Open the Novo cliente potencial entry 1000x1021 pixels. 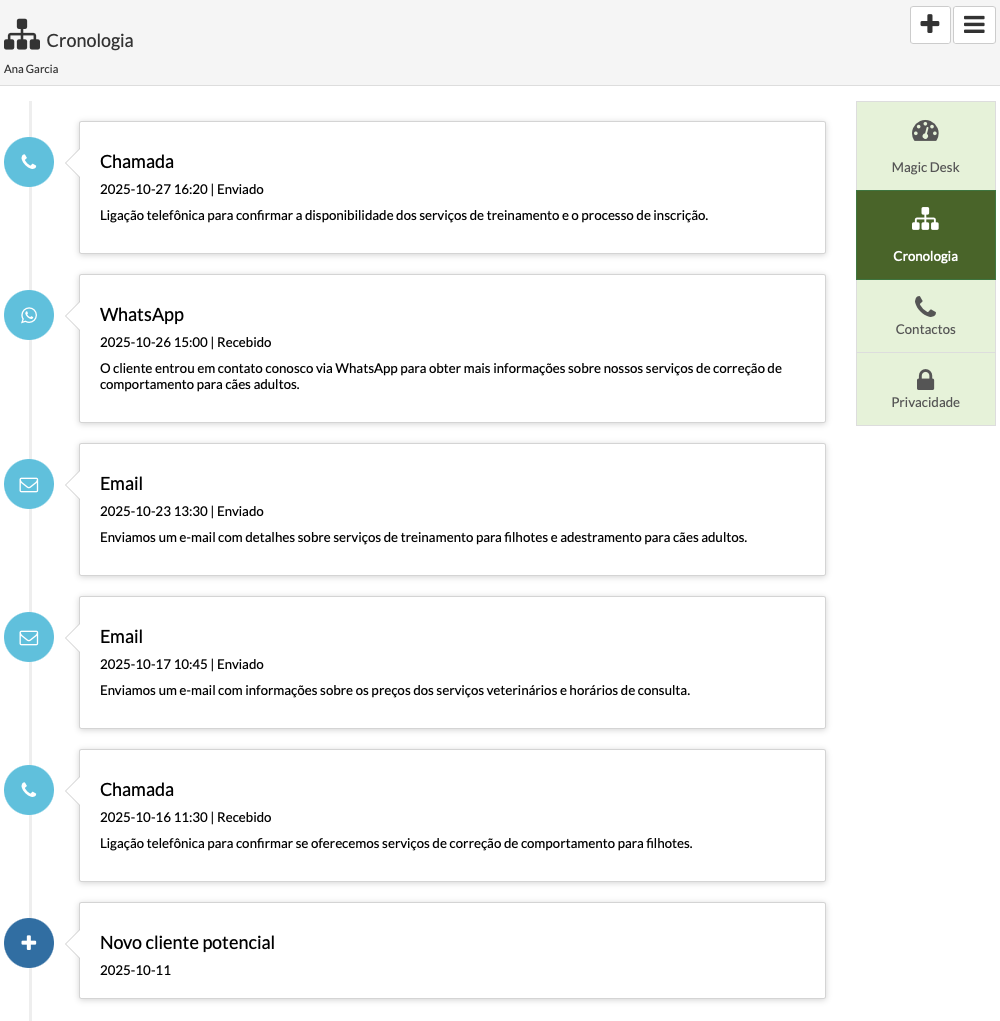[x=452, y=950]
